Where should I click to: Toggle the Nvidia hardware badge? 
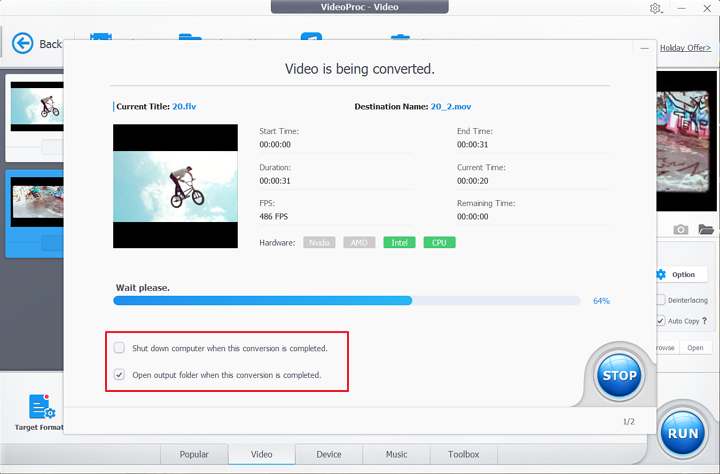click(319, 243)
